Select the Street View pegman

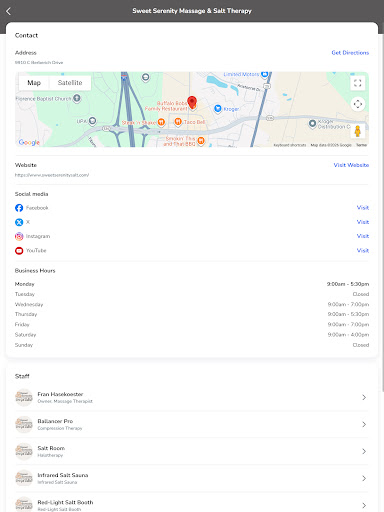(x=358, y=131)
